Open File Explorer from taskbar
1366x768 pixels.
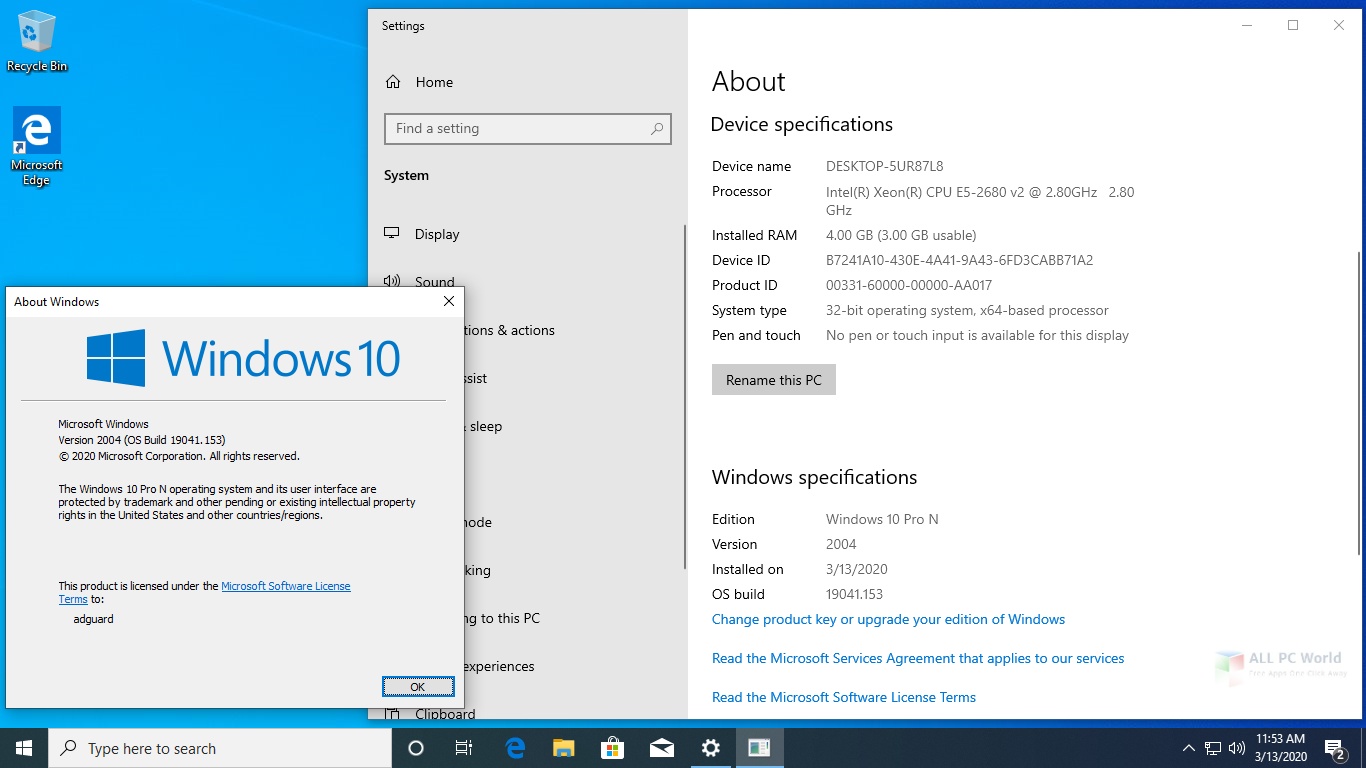[564, 748]
